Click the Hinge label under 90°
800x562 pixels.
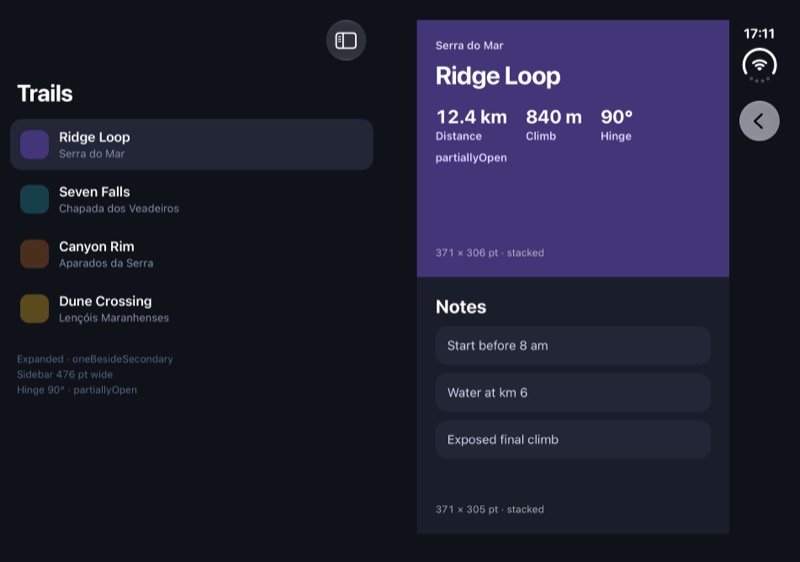pos(616,136)
